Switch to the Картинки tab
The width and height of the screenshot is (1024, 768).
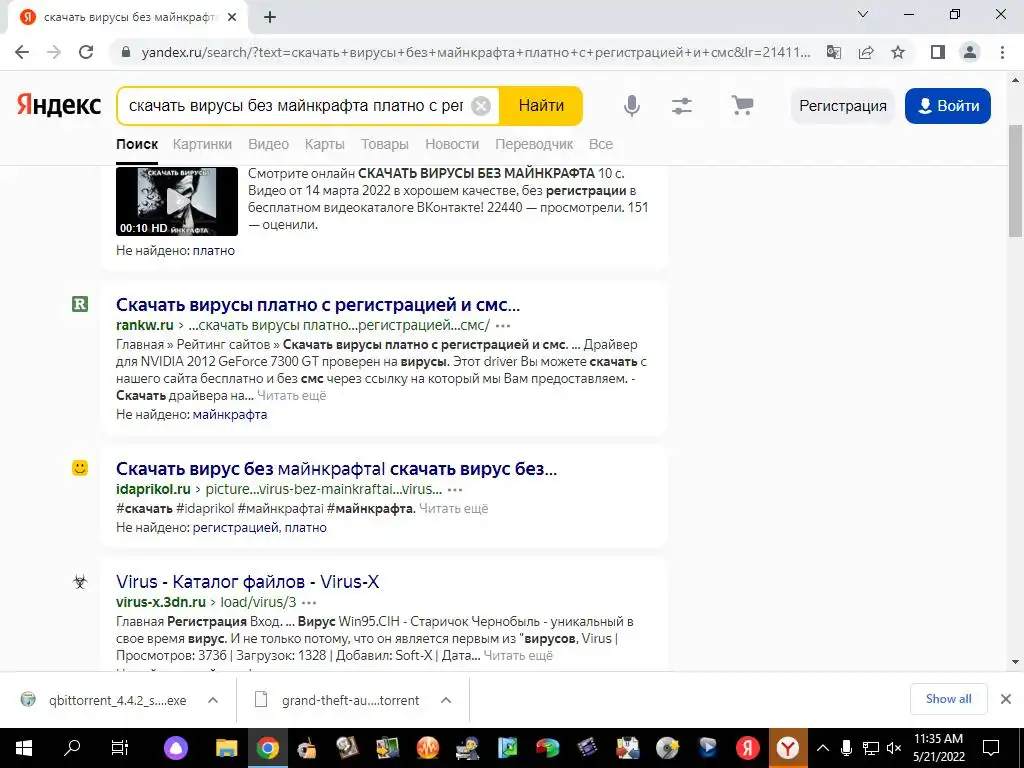[202, 144]
